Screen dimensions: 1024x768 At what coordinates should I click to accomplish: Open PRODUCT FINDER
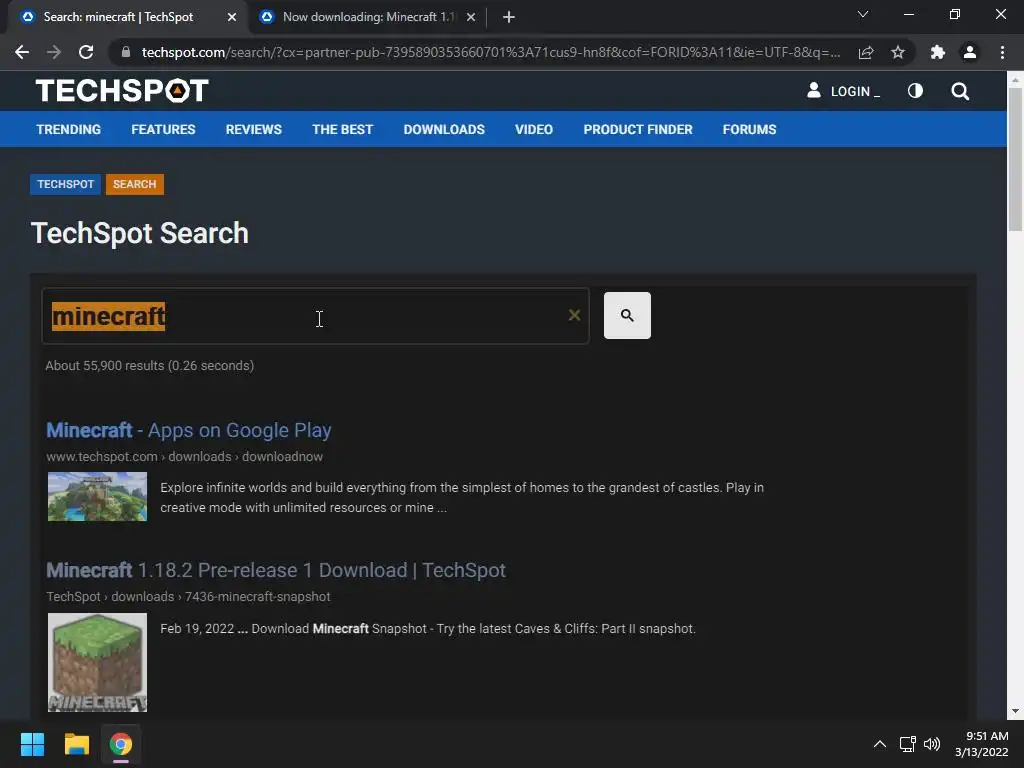638,129
